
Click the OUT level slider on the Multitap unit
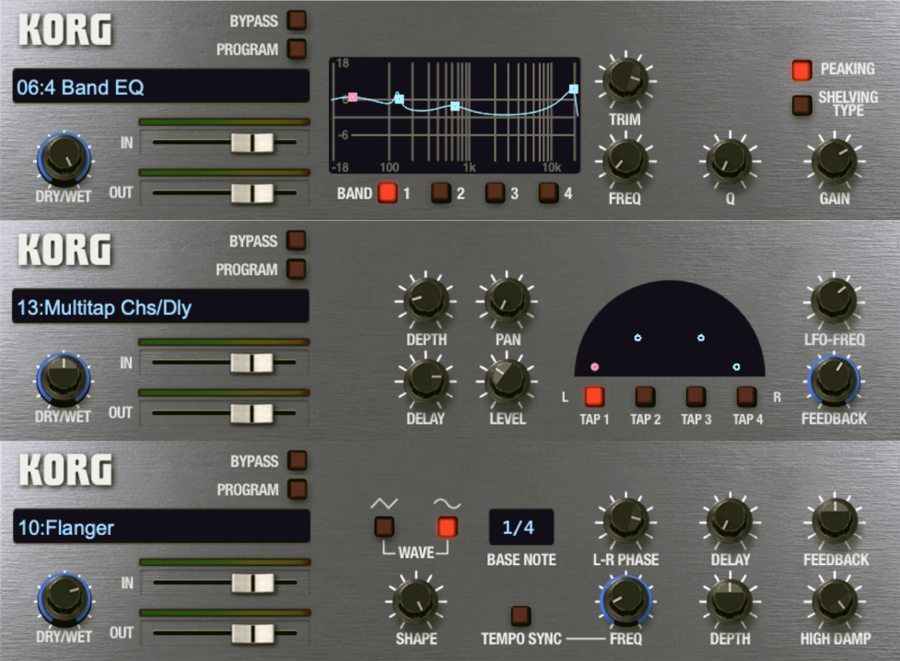coord(251,413)
